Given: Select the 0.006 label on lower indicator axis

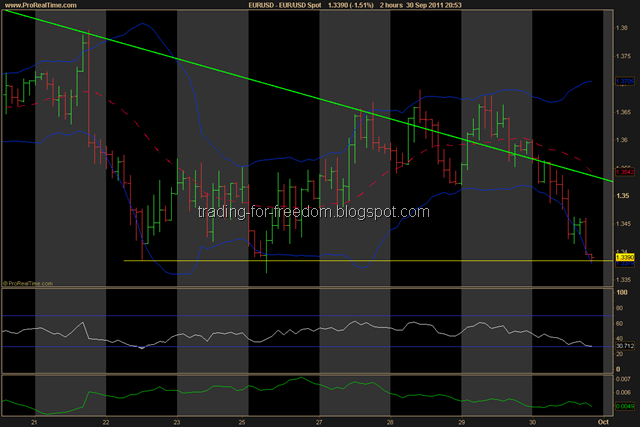Looking at the screenshot, I should pyautogui.click(x=623, y=393).
